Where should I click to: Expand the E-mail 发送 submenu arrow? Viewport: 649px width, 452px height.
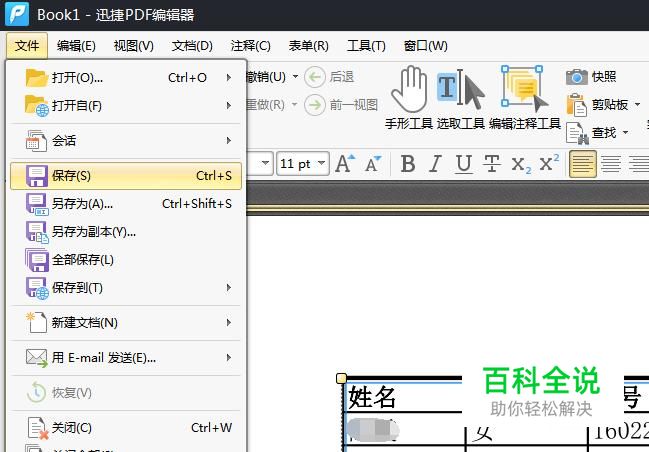coord(228,358)
